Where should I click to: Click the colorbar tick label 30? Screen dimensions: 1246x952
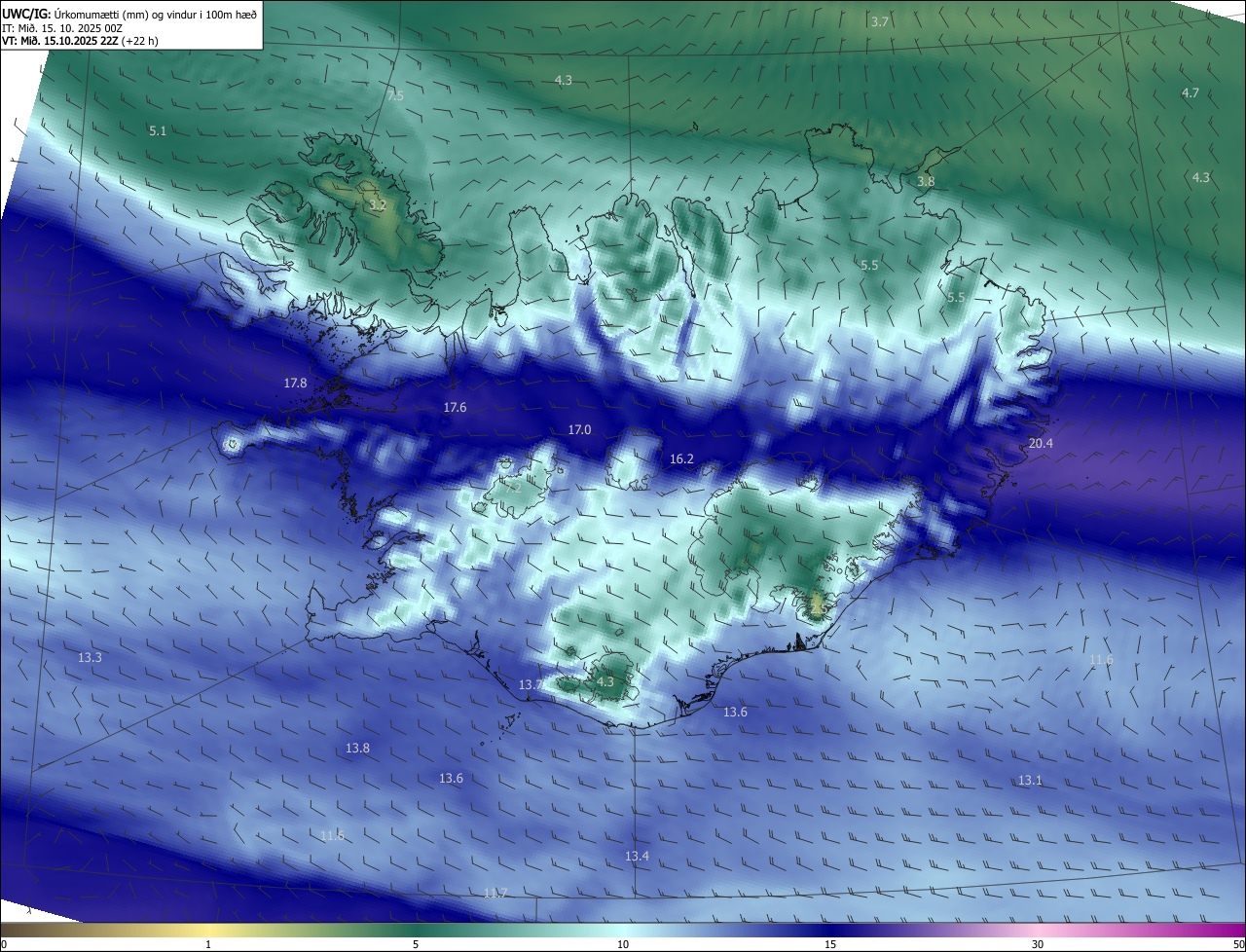(1038, 944)
